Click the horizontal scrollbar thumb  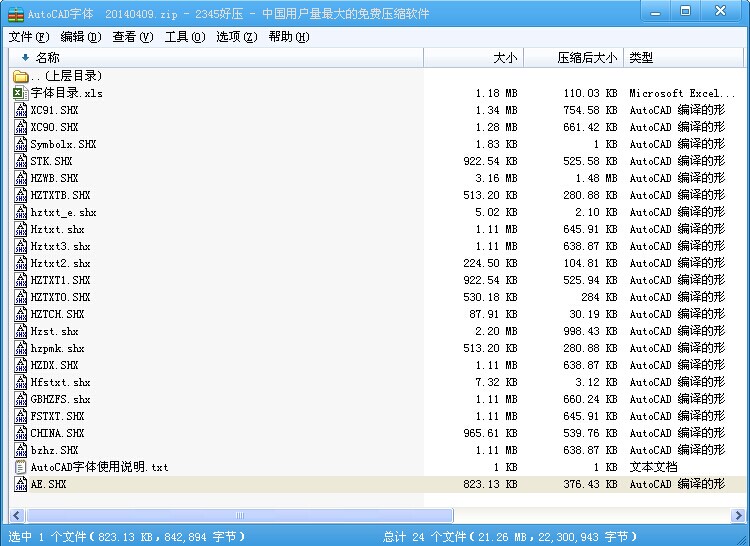click(x=240, y=515)
